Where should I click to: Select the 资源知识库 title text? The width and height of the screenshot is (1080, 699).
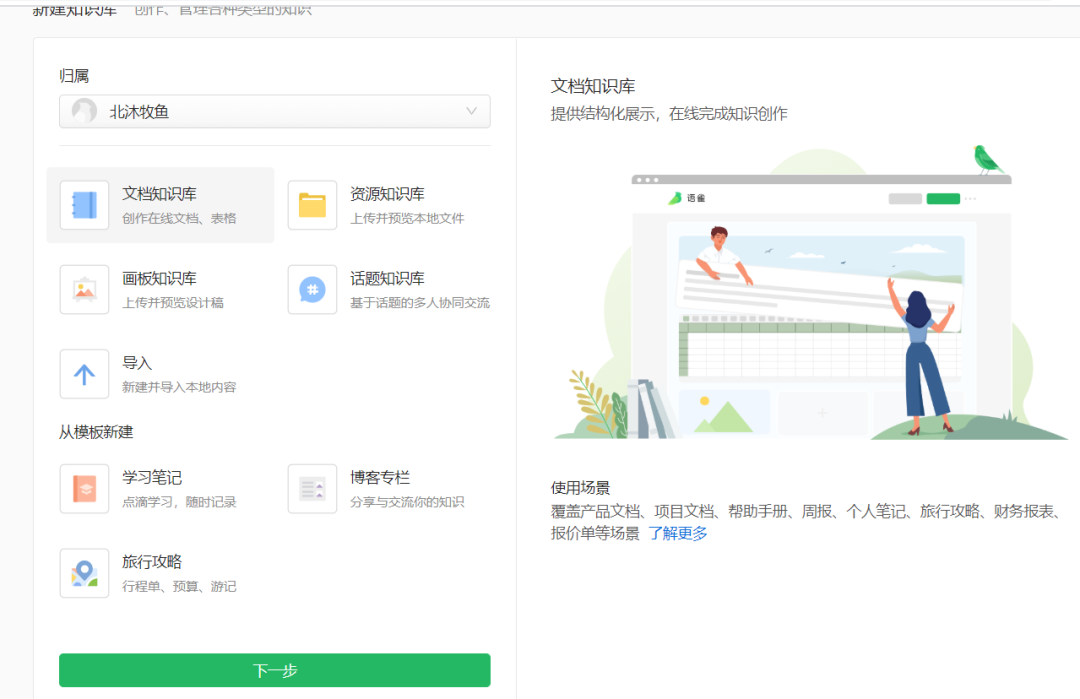coord(387,194)
